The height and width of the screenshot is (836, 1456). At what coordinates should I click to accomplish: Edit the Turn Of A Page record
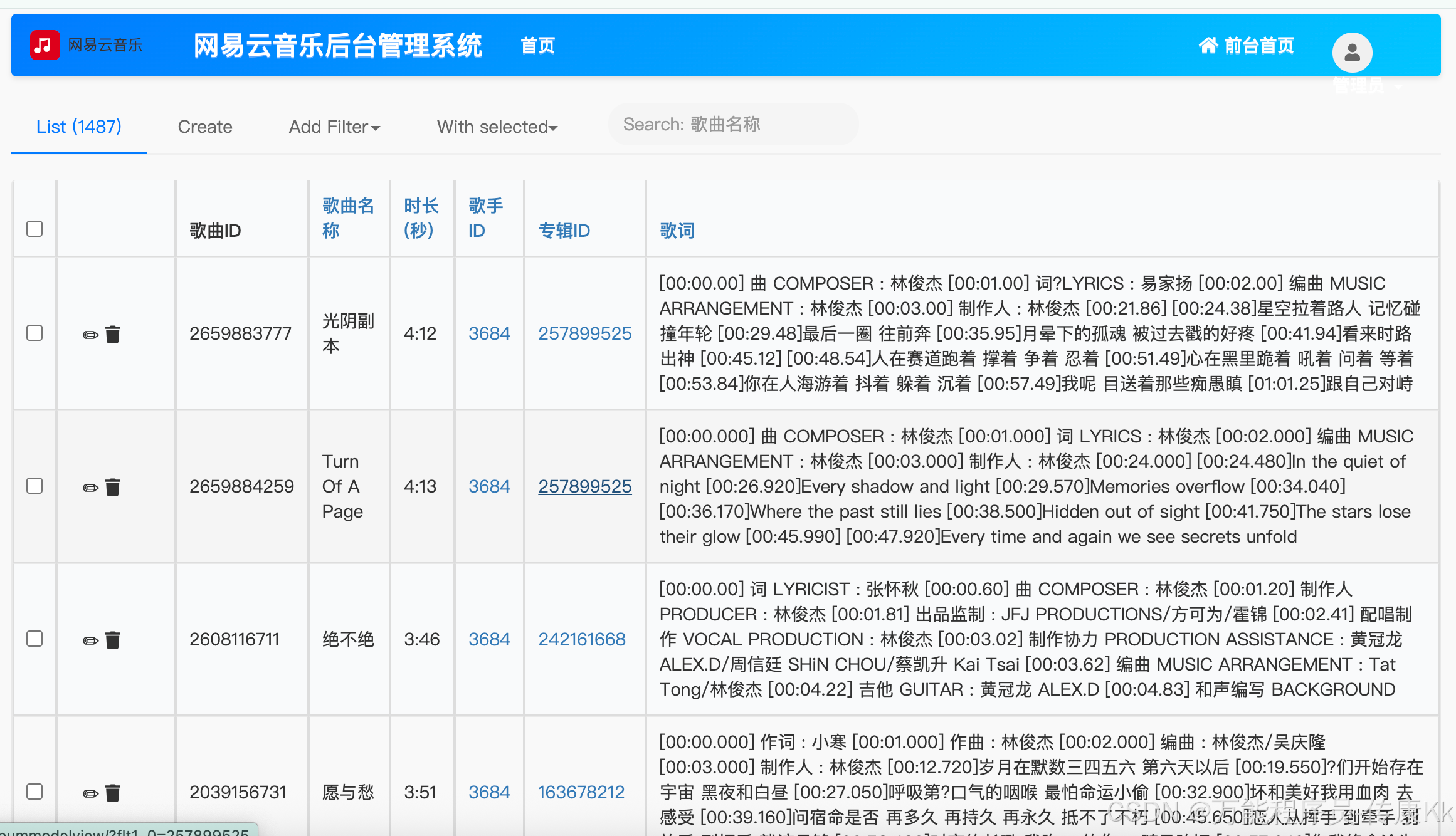click(x=90, y=488)
